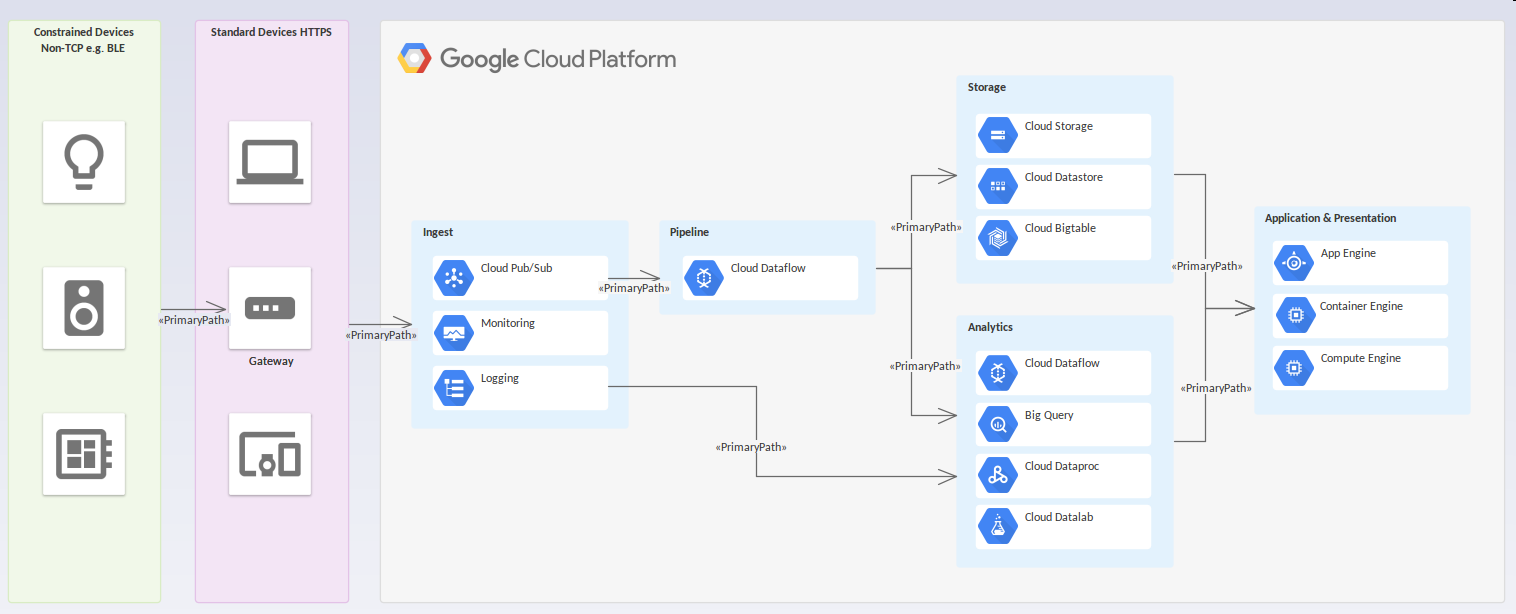Select the Big Query icon
The width and height of the screenshot is (1516, 614).
[x=998, y=424]
